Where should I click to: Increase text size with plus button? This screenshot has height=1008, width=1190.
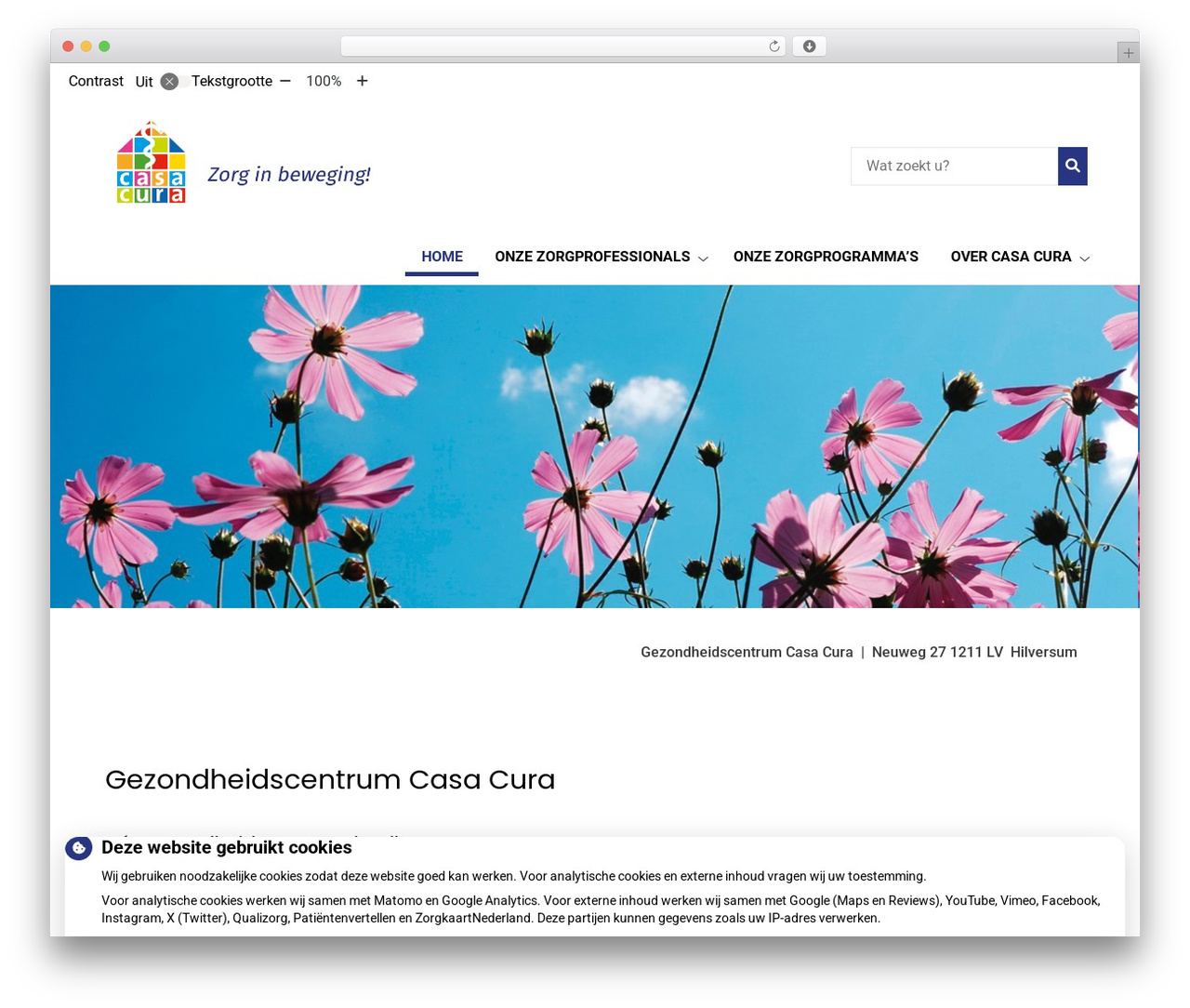(363, 81)
